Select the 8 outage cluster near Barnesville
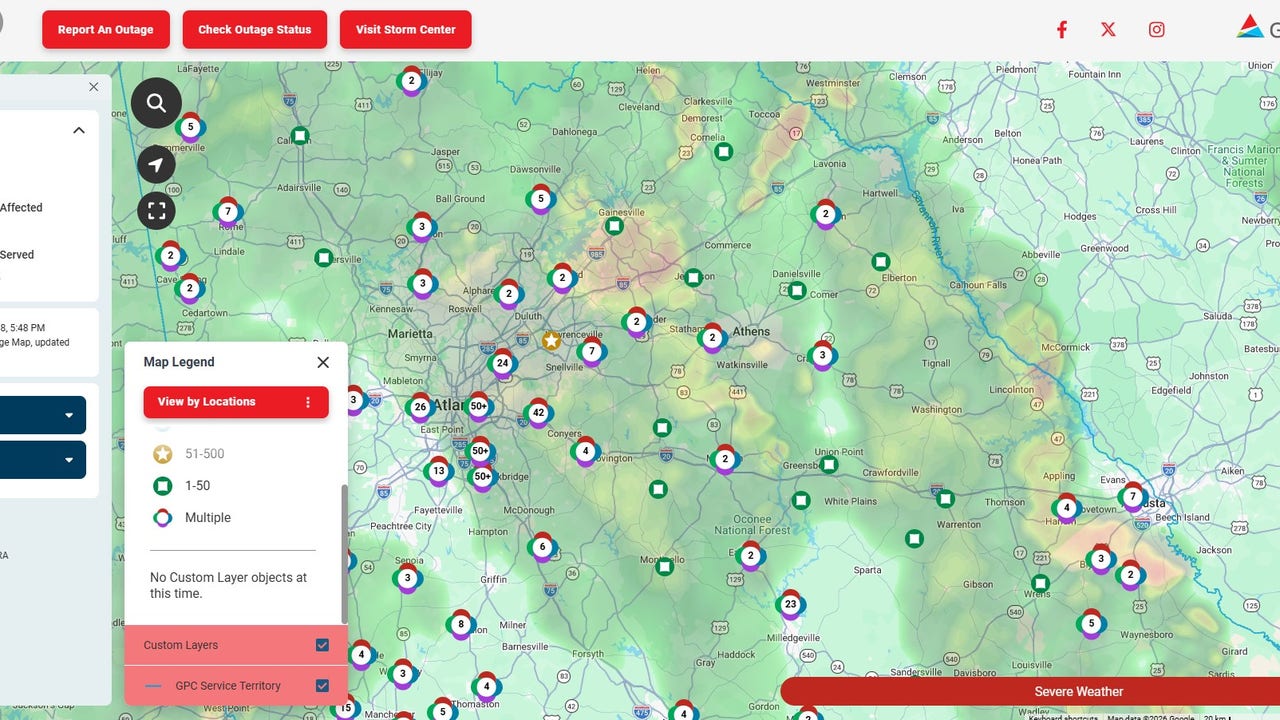1280x720 pixels. [x=460, y=625]
